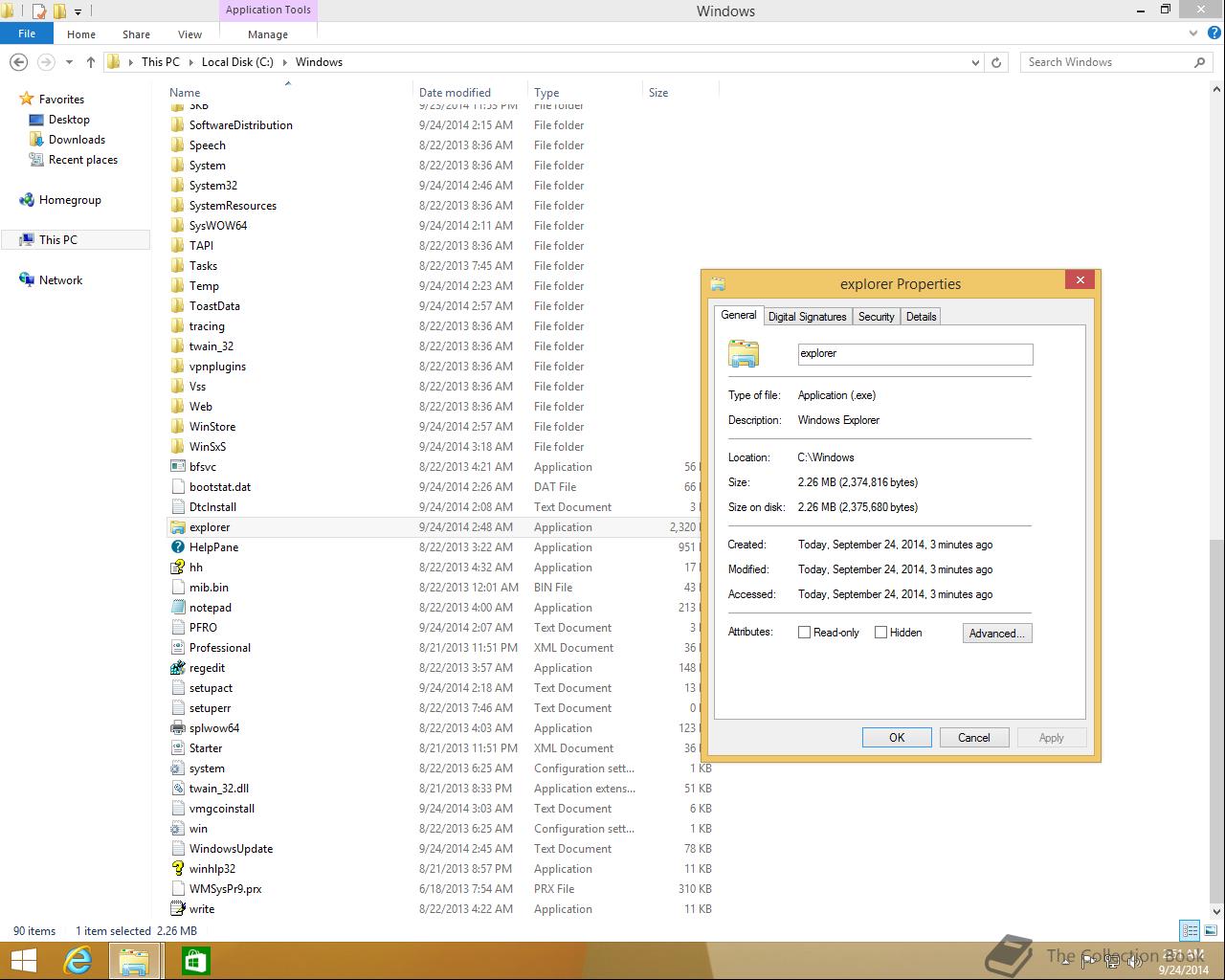Switch to the Digital Signatures tab
This screenshot has width=1225, height=980.
point(808,317)
